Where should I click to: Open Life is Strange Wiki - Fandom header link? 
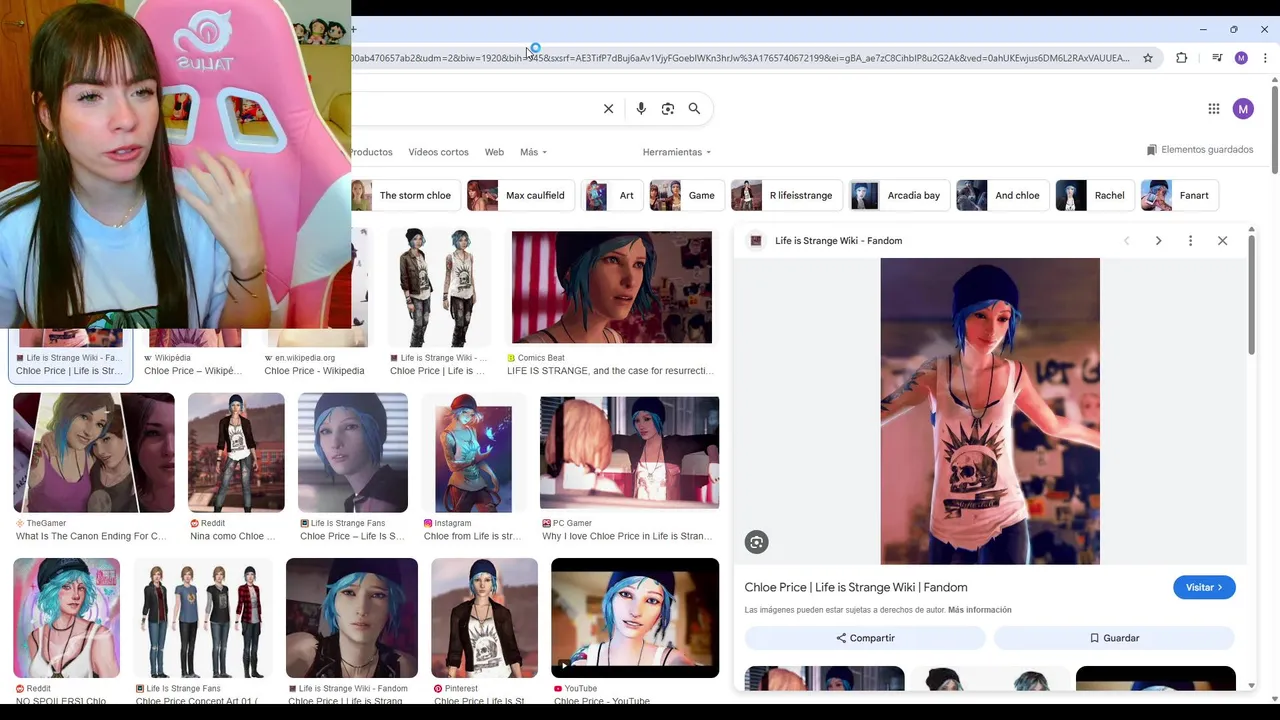click(x=838, y=241)
